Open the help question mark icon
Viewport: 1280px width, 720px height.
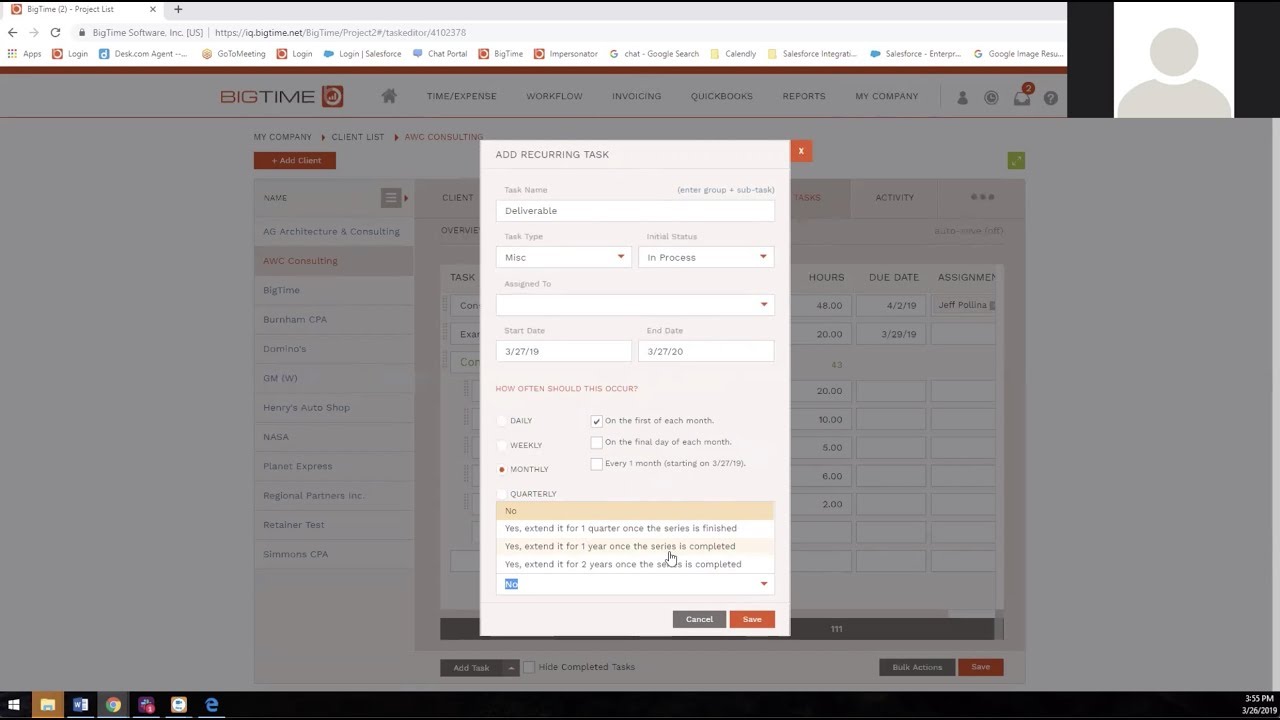pyautogui.click(x=1050, y=98)
